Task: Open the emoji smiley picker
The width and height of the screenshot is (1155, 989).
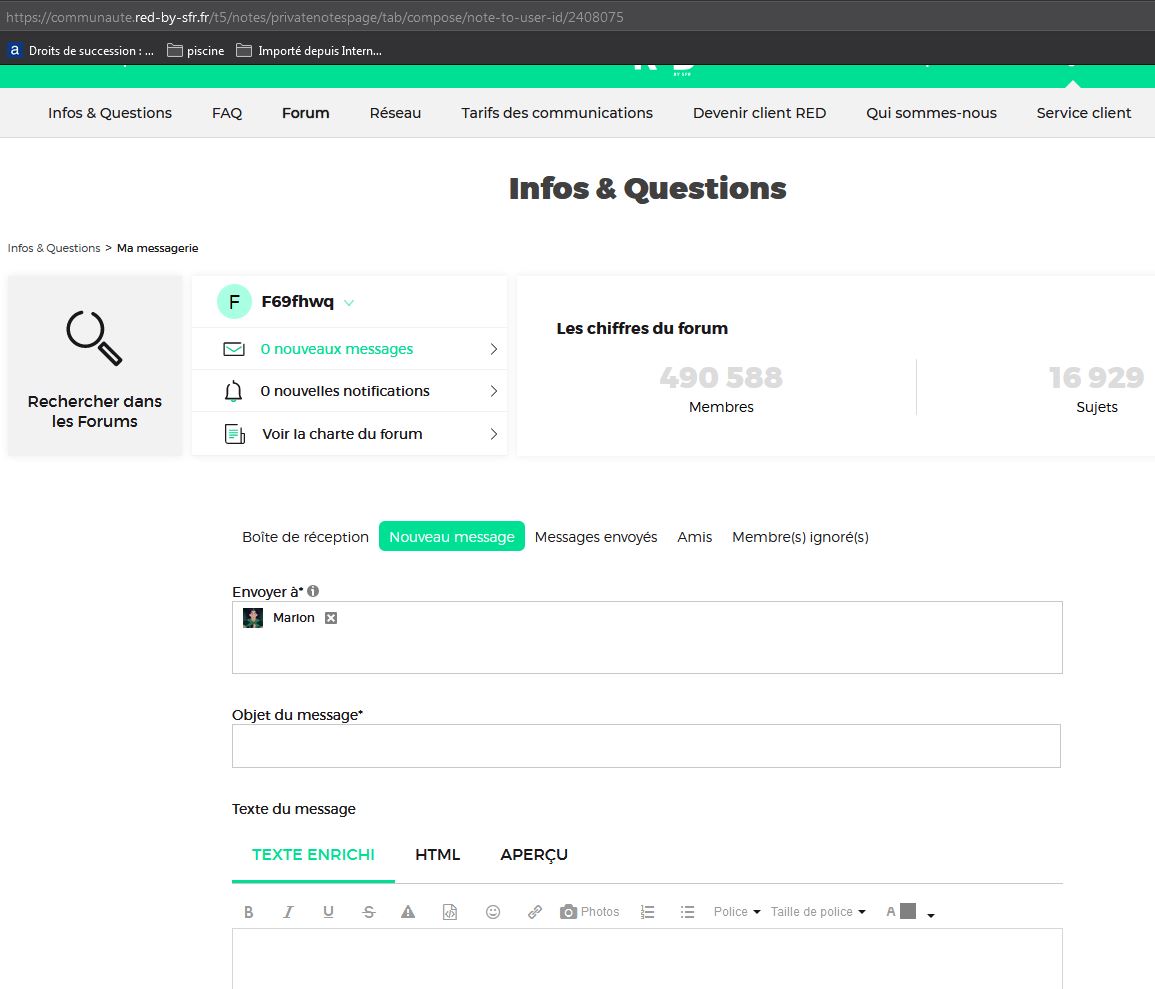Action: (x=493, y=912)
